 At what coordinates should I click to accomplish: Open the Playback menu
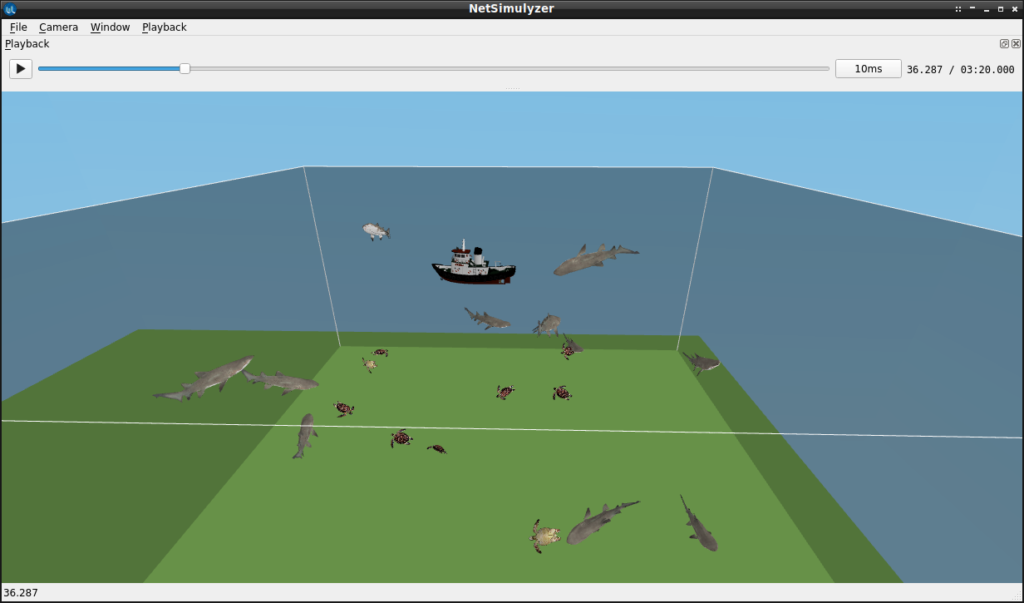coord(164,27)
